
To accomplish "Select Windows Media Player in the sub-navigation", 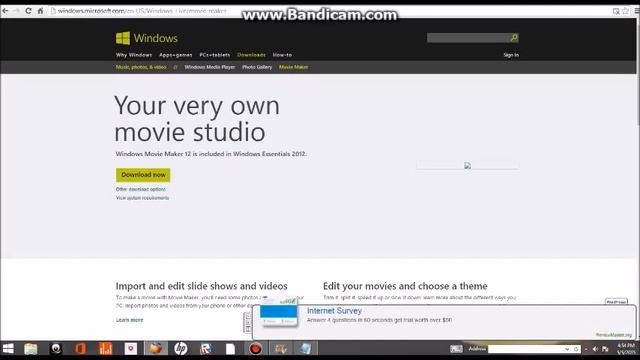I will point(210,67).
